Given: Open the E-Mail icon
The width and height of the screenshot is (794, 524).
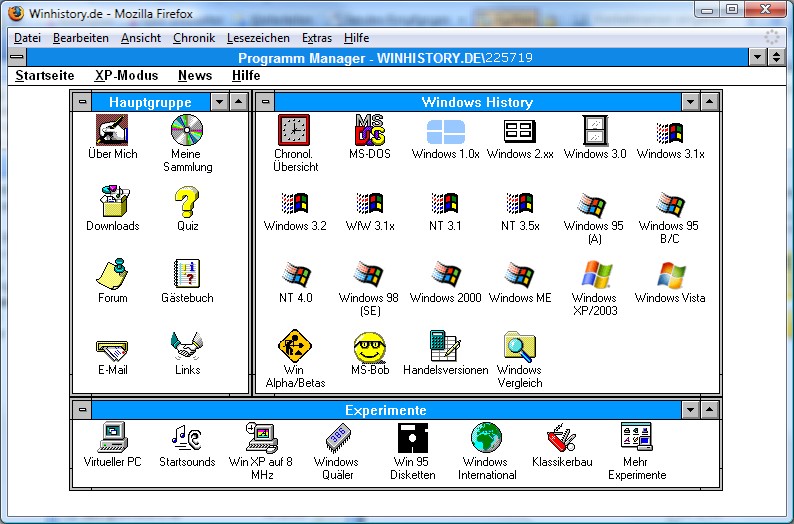Looking at the screenshot, I should pyautogui.click(x=112, y=349).
